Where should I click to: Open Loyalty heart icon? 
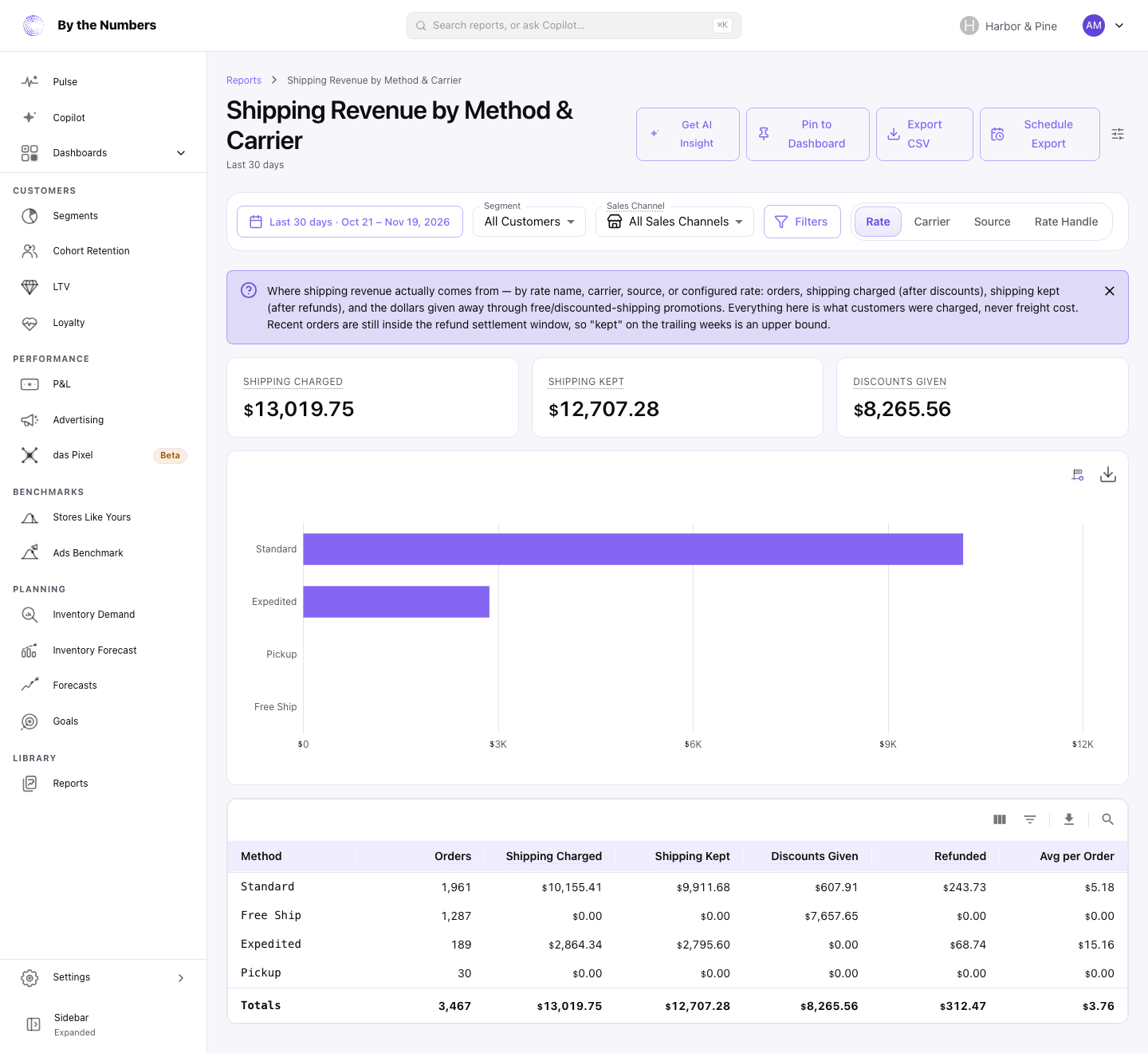click(29, 323)
